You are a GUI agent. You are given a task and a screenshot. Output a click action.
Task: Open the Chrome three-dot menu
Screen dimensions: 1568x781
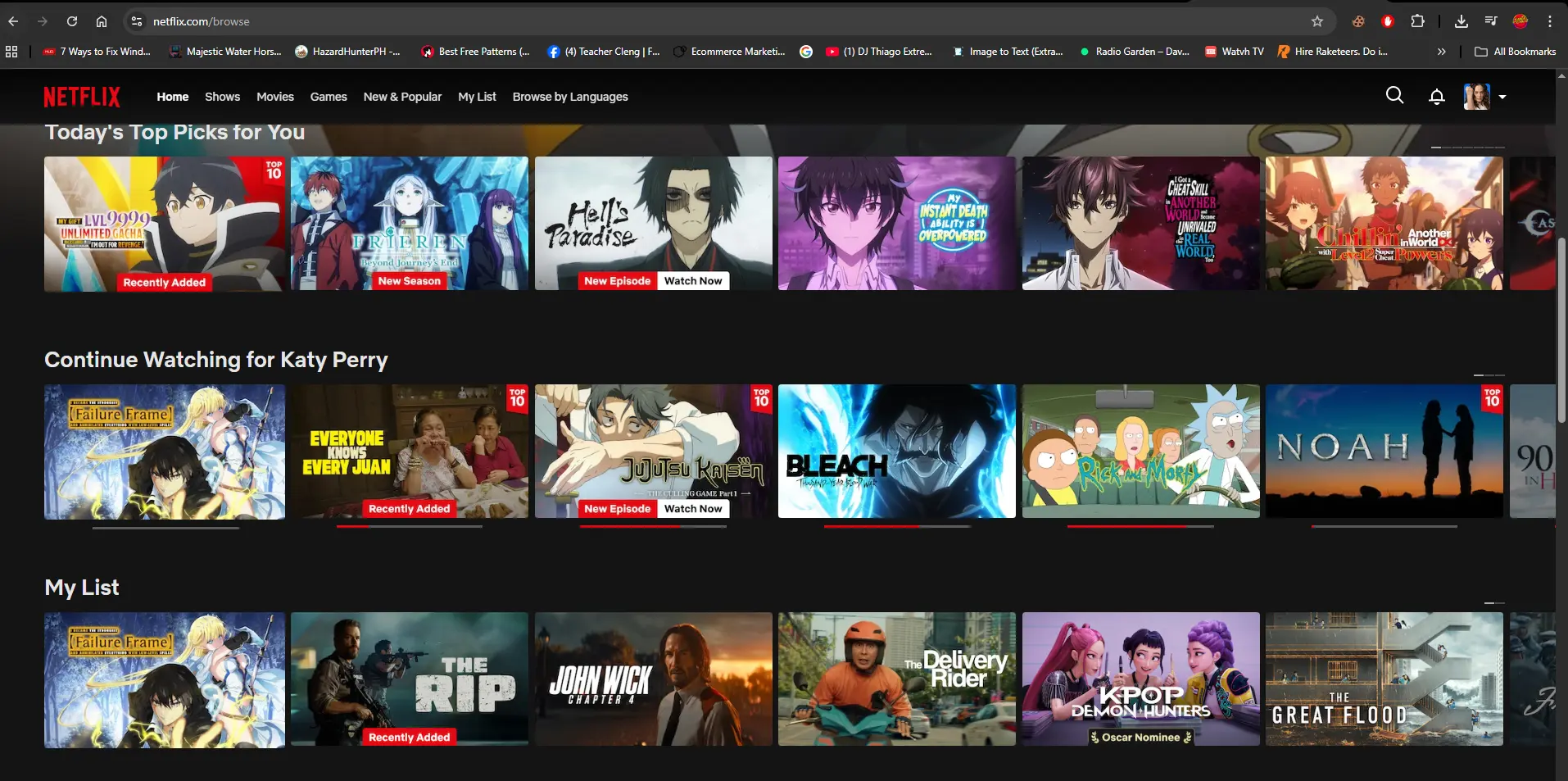(1550, 21)
